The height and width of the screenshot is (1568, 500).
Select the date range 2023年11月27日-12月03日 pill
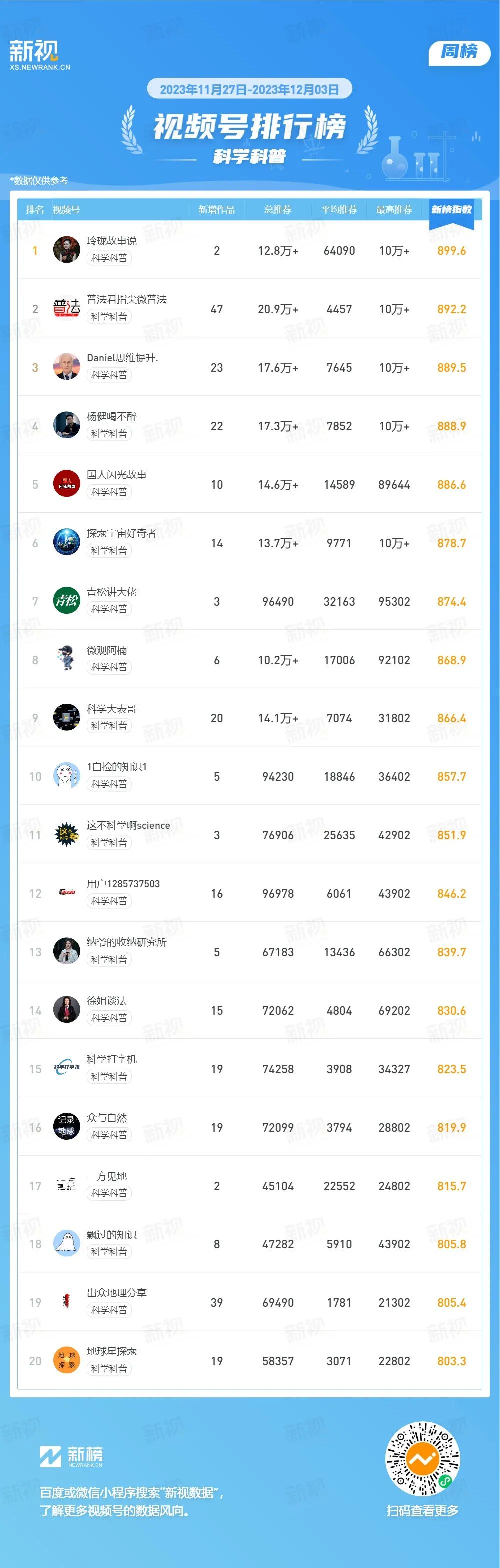click(x=249, y=89)
